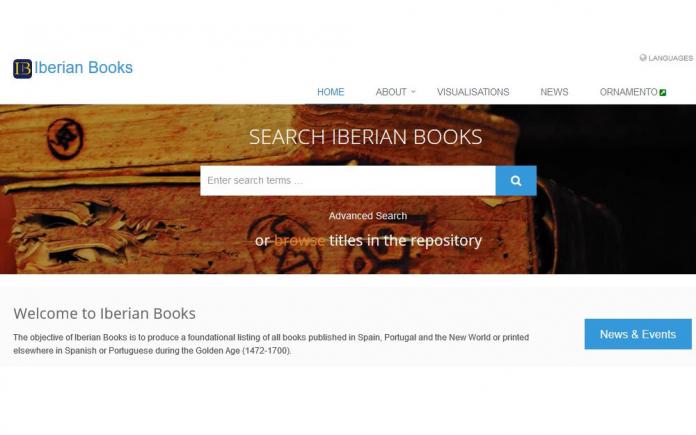The height and width of the screenshot is (435, 696).
Task: Expand the About dropdown arrow
Action: (413, 92)
